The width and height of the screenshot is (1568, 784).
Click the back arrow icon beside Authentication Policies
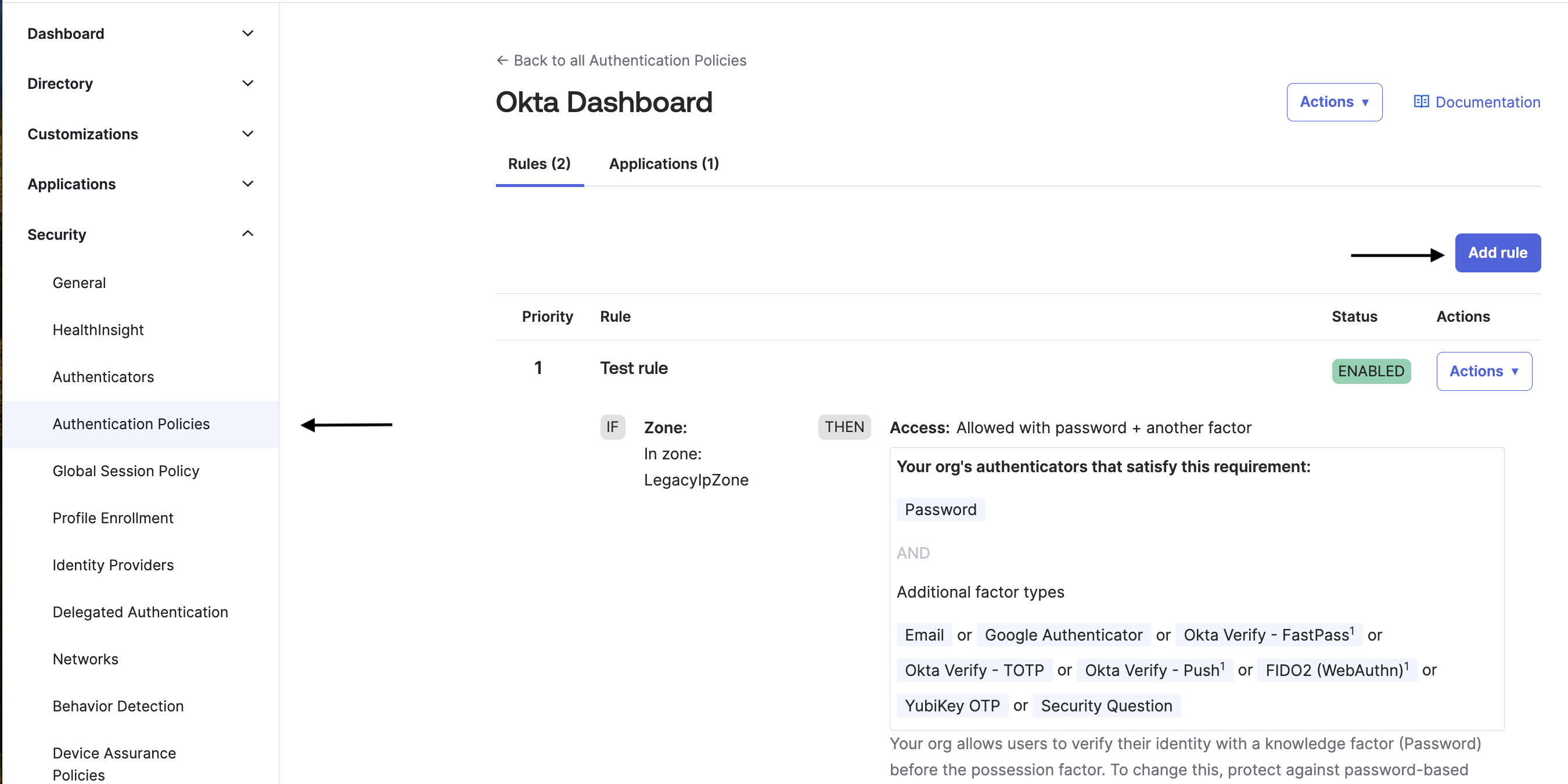tap(502, 60)
